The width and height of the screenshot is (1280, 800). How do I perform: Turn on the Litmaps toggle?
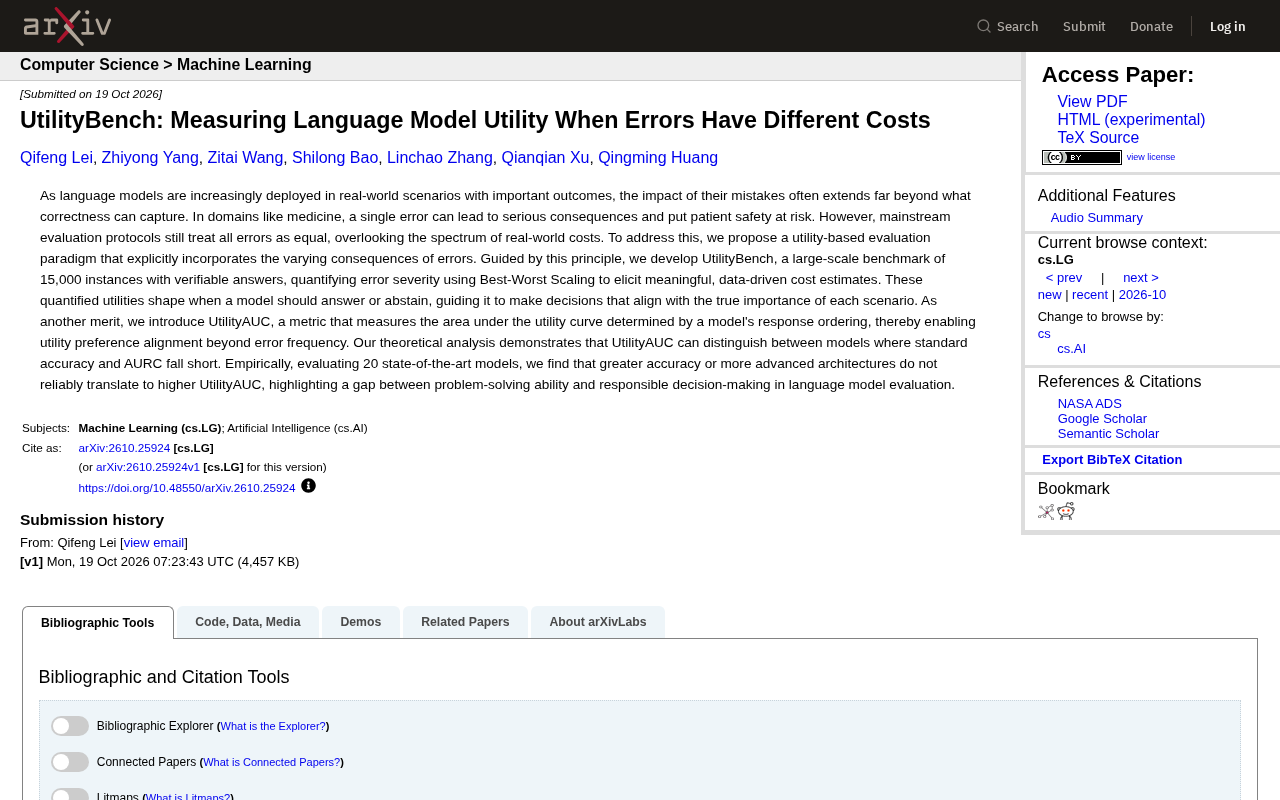point(70,795)
